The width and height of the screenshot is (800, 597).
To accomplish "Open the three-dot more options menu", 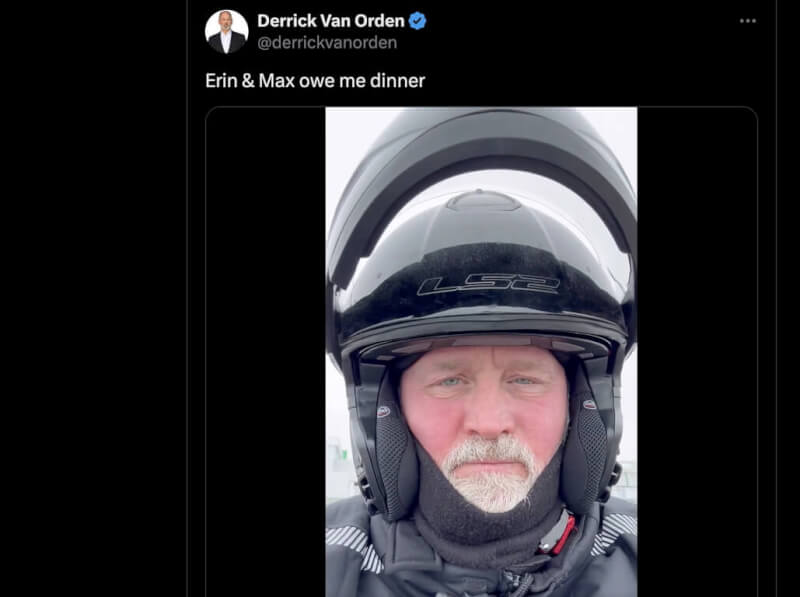I will (747, 21).
